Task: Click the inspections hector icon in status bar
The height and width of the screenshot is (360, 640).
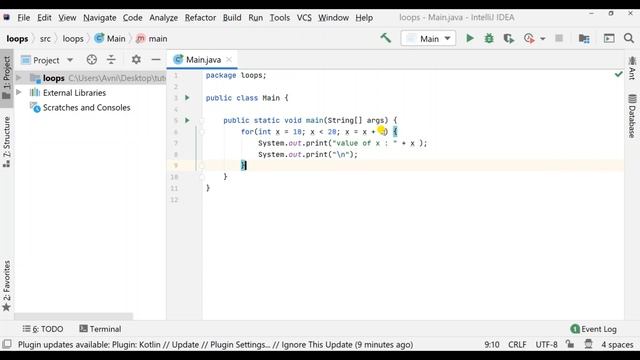Action: click(x=588, y=344)
